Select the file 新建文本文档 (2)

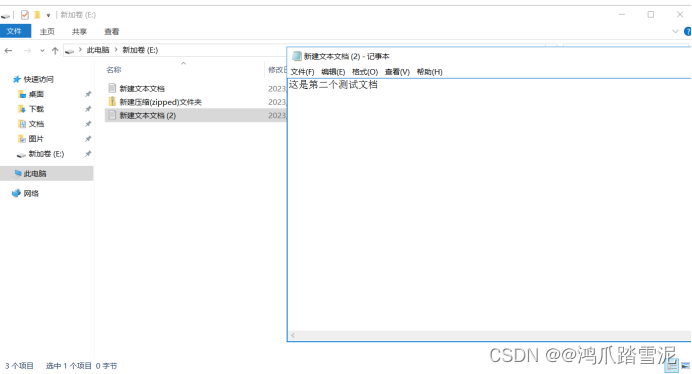point(147,115)
